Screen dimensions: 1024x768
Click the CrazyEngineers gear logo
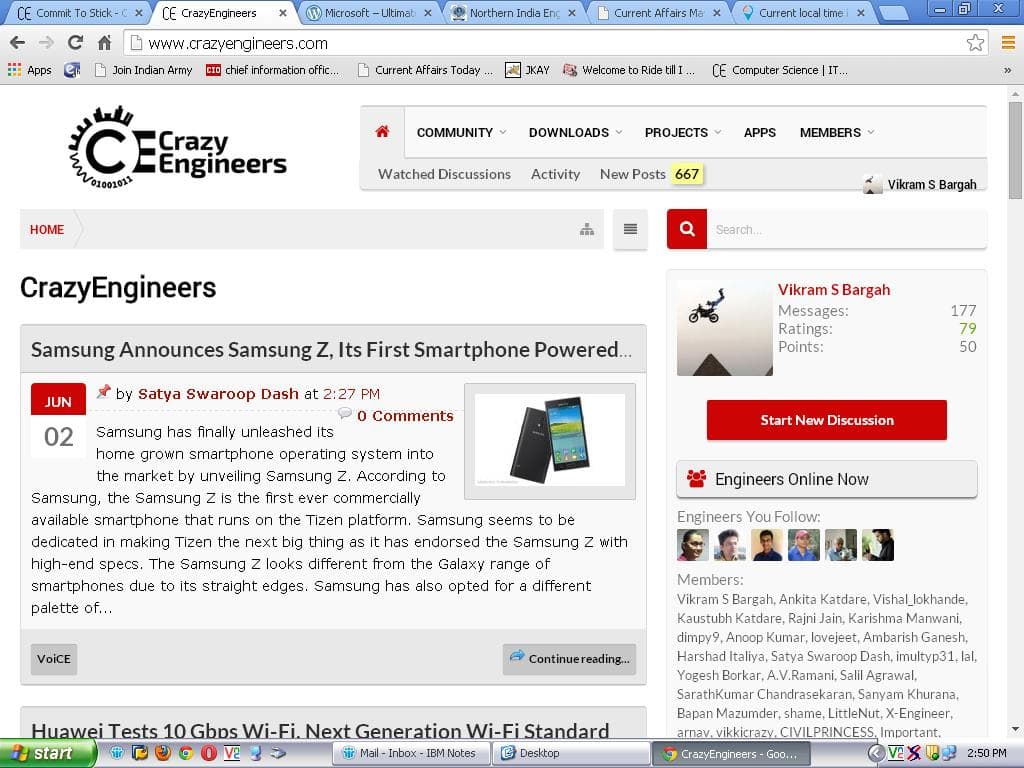[178, 148]
